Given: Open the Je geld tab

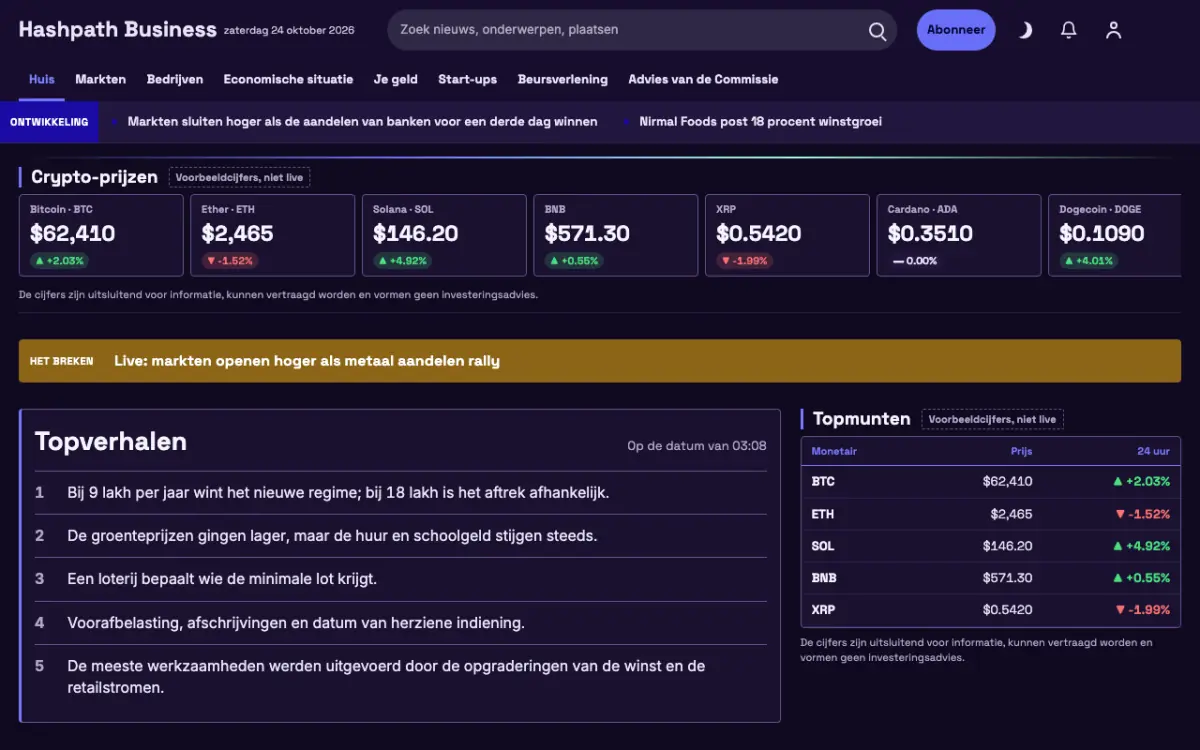Looking at the screenshot, I should pos(396,79).
